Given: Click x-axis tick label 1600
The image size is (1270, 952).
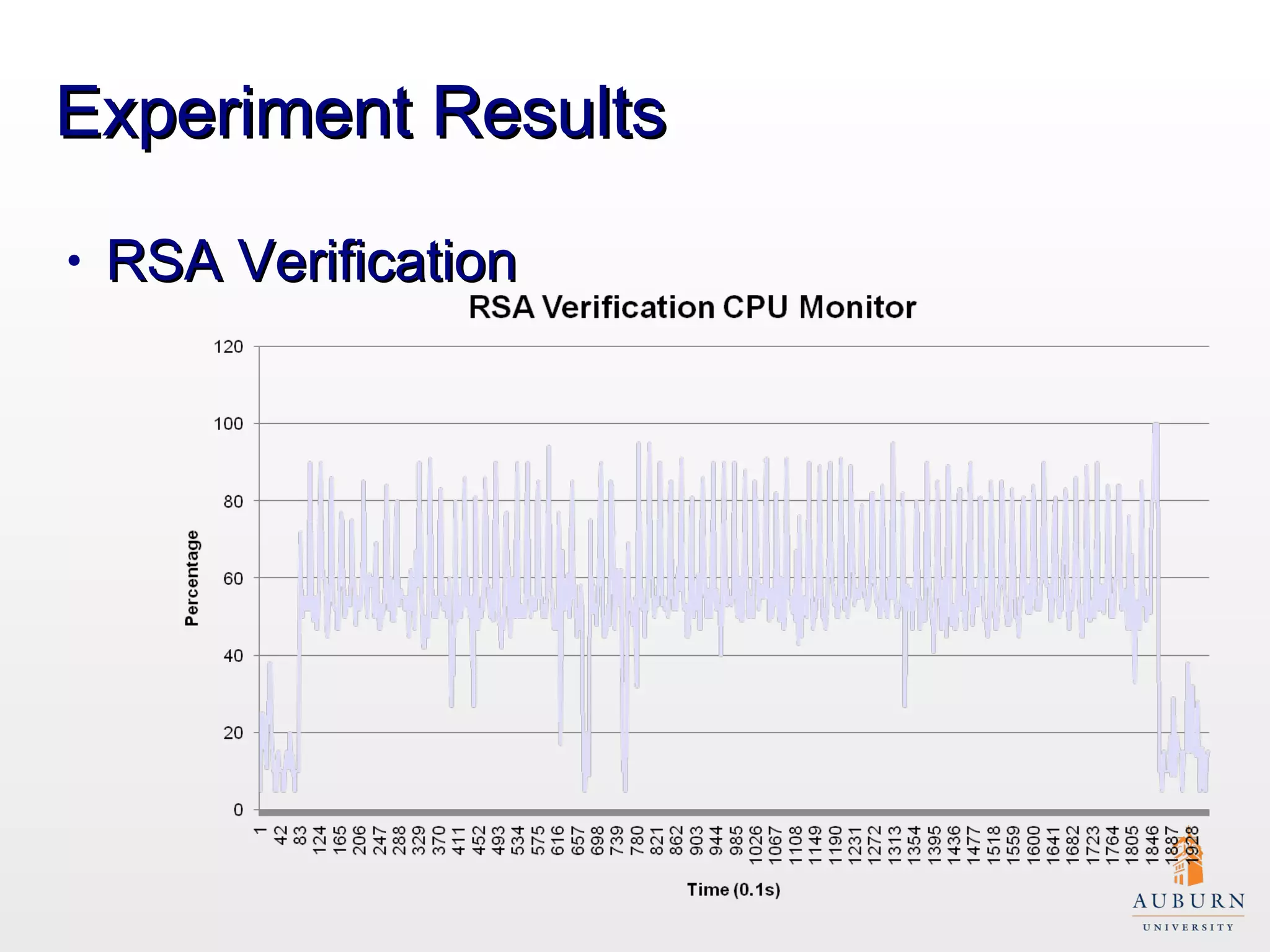Looking at the screenshot, I should tap(1034, 845).
